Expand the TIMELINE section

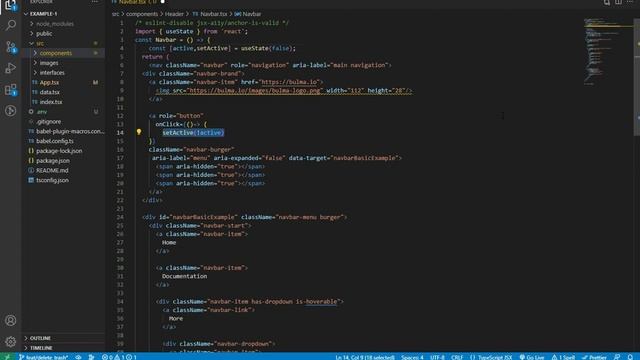tap(63, 348)
